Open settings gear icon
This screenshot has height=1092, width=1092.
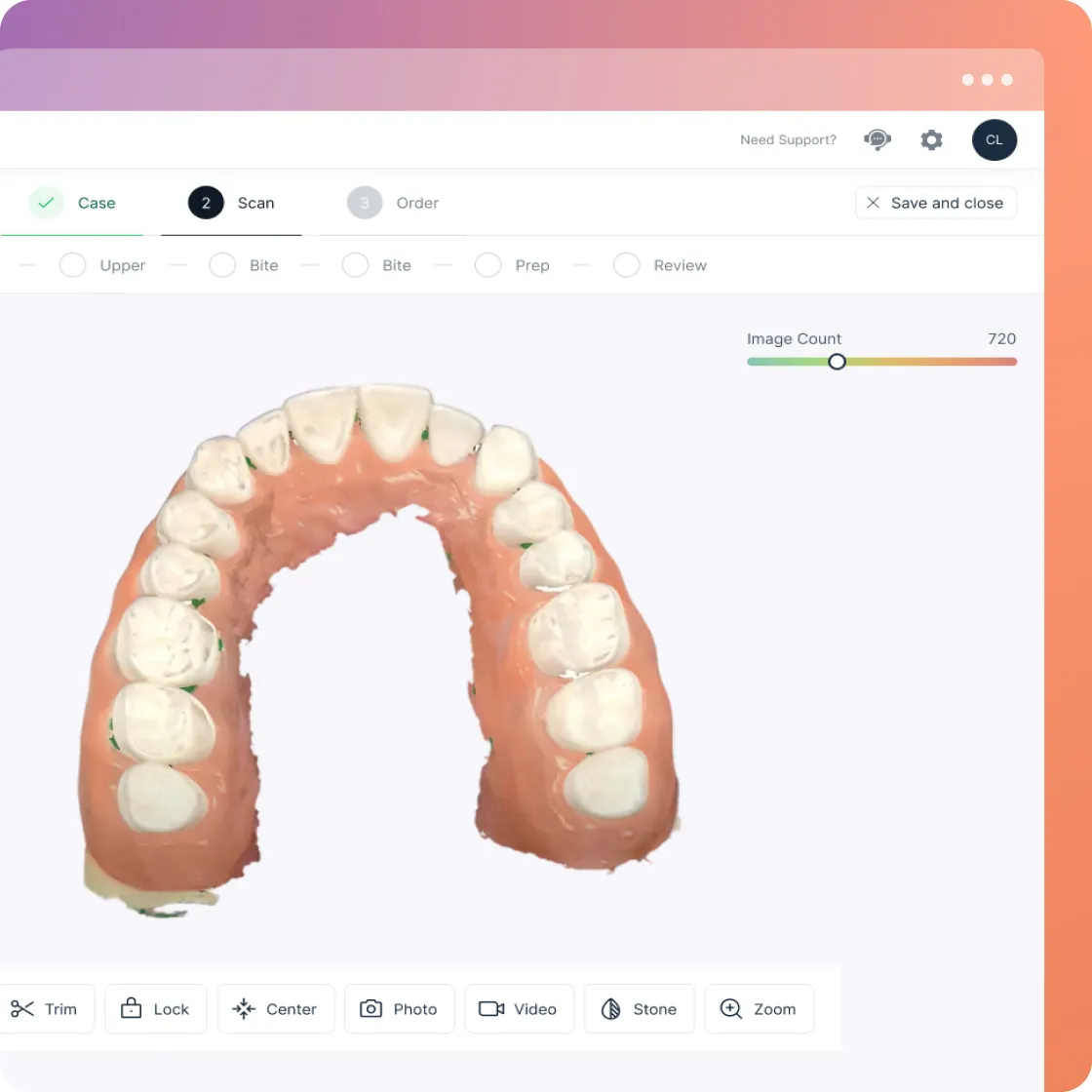tap(931, 140)
